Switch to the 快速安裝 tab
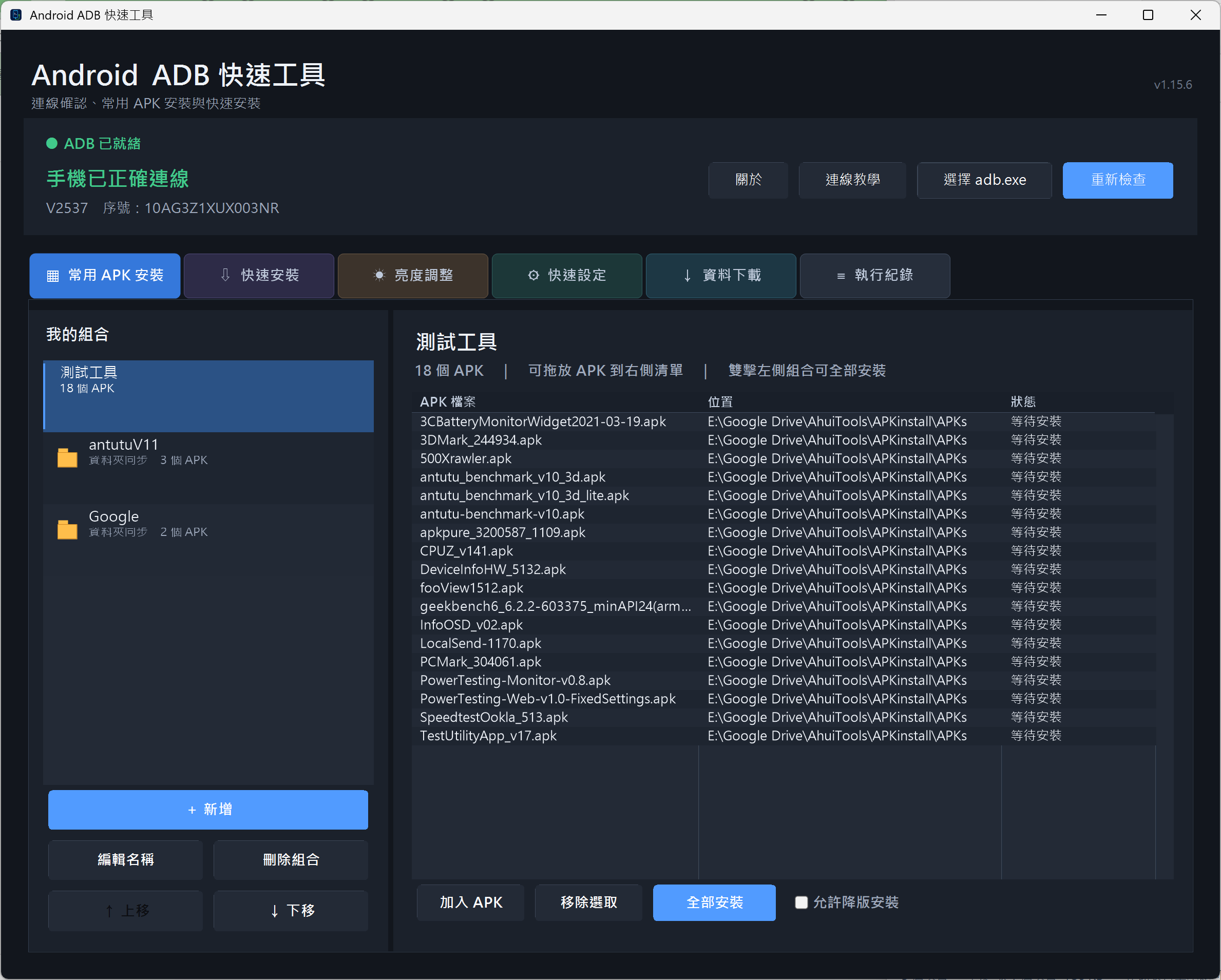The image size is (1221, 980). pyautogui.click(x=259, y=276)
